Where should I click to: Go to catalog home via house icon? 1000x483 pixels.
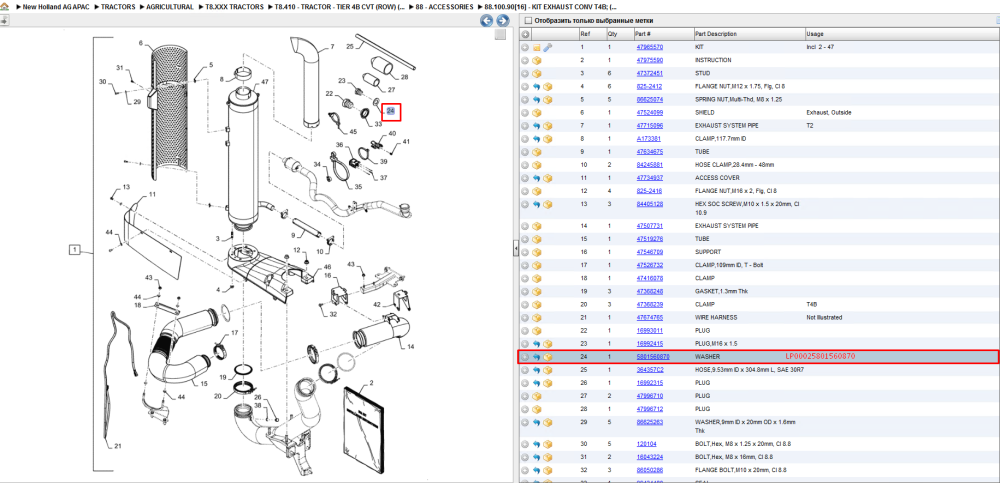coord(4,7)
